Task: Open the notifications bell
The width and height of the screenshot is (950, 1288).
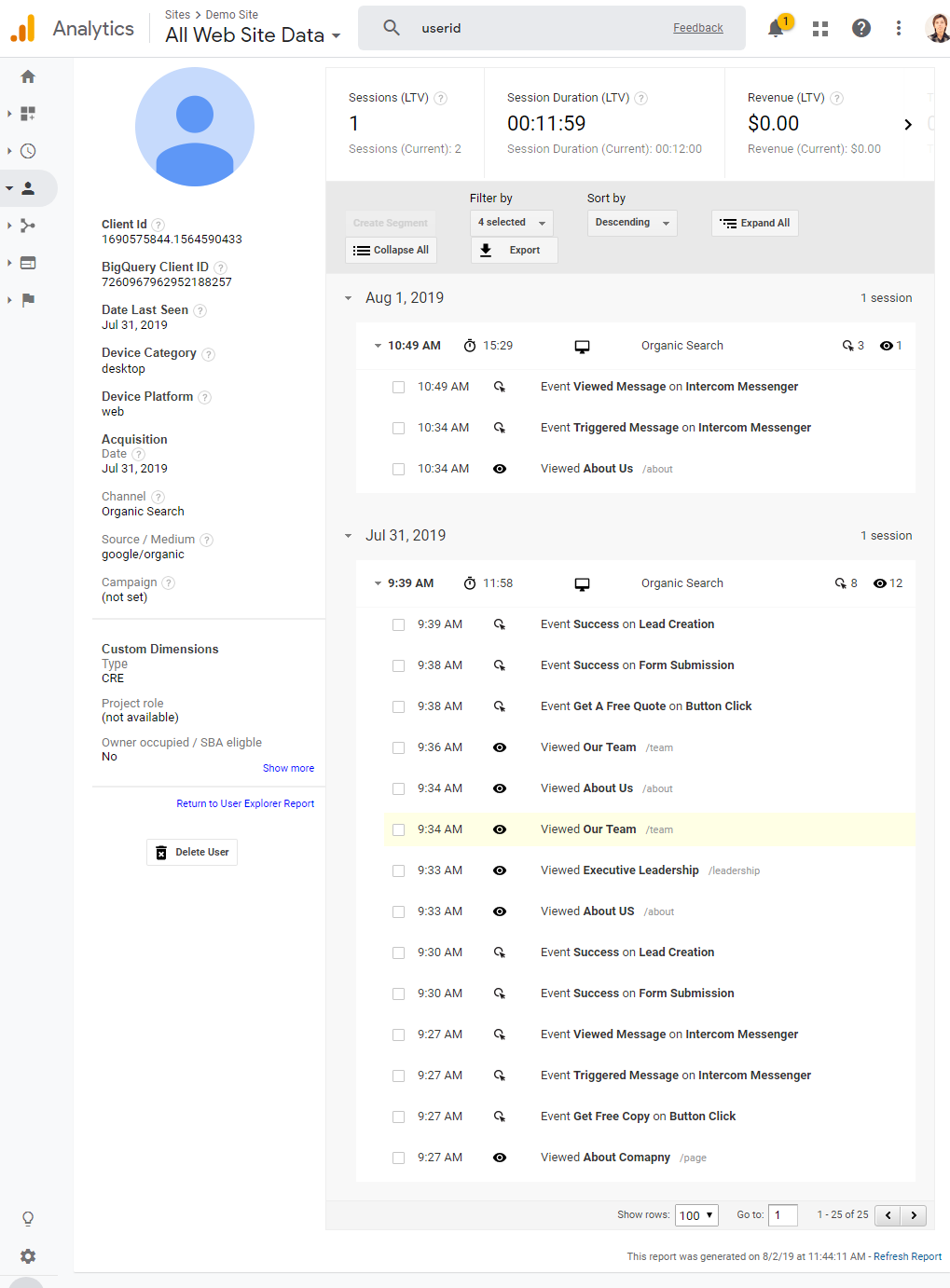Action: pos(776,28)
